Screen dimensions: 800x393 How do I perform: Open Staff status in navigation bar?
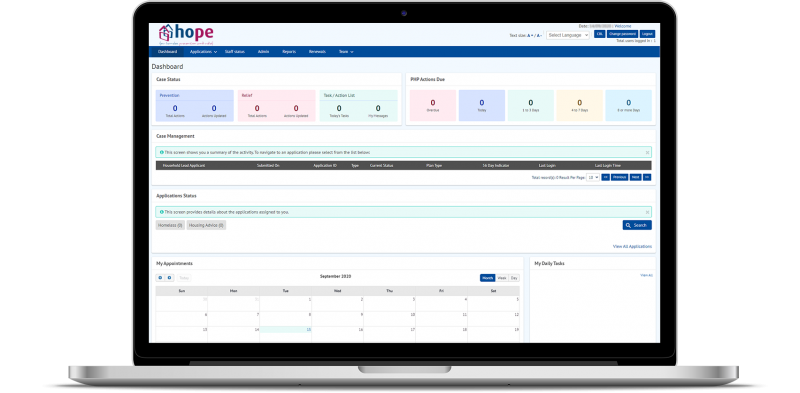[x=235, y=52]
